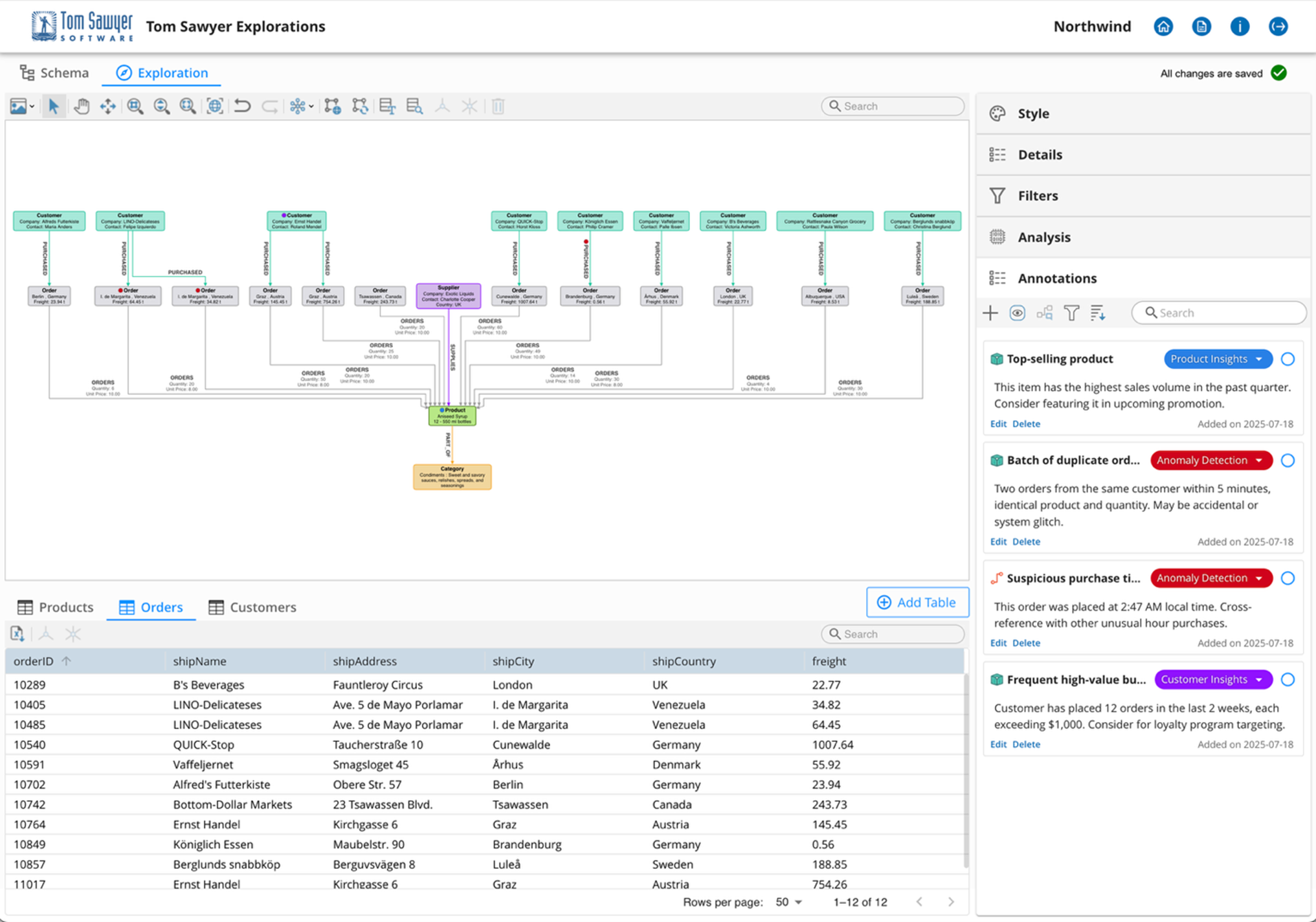Click the add-node graph icon
This screenshot has height=922, width=1316.
333,106
